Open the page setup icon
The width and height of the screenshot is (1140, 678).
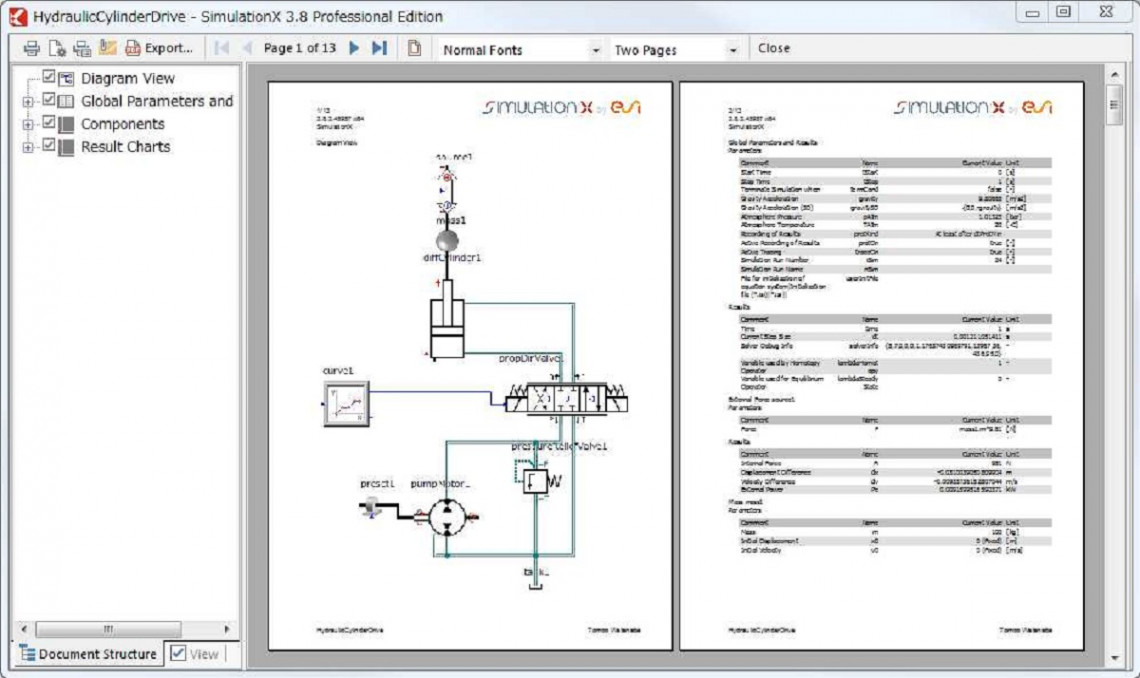click(57, 49)
